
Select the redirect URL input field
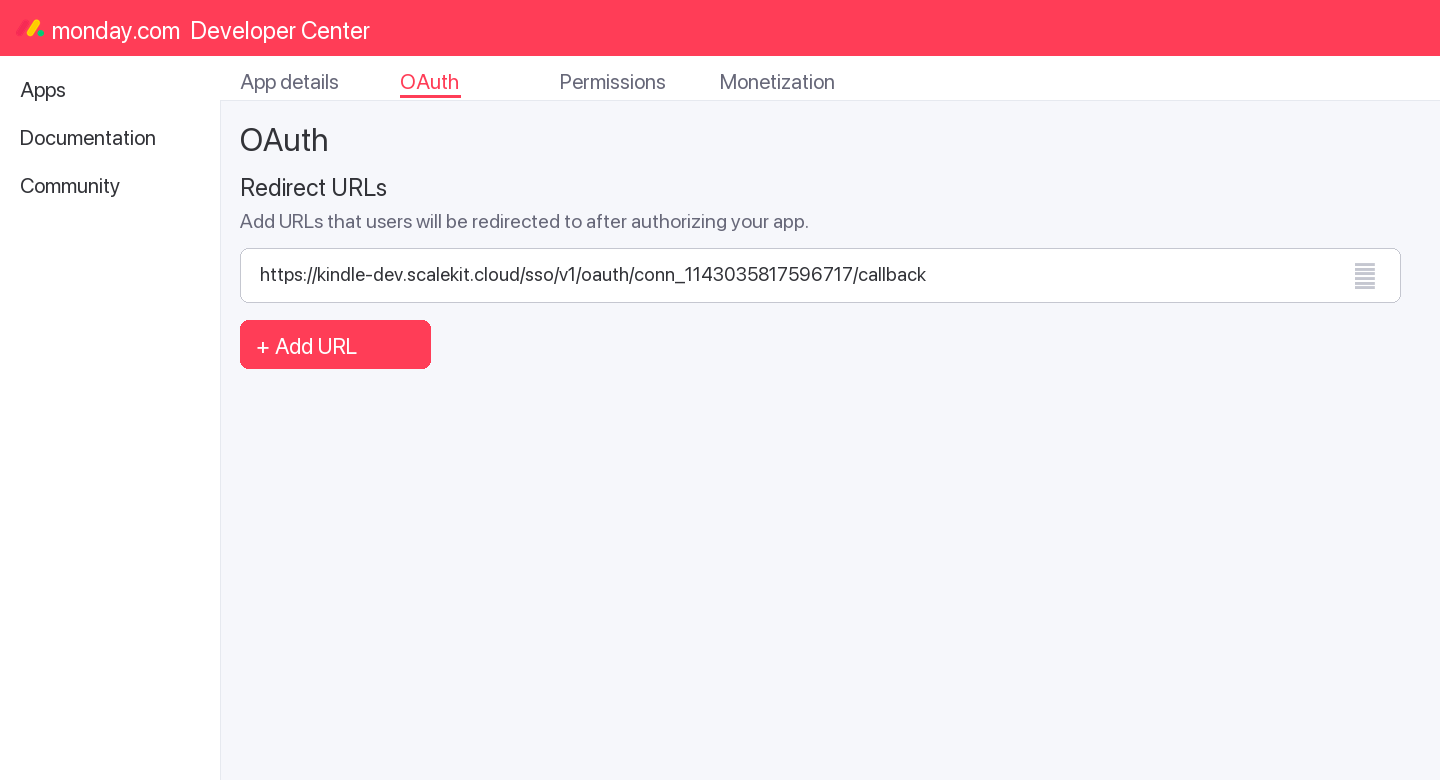820,275
